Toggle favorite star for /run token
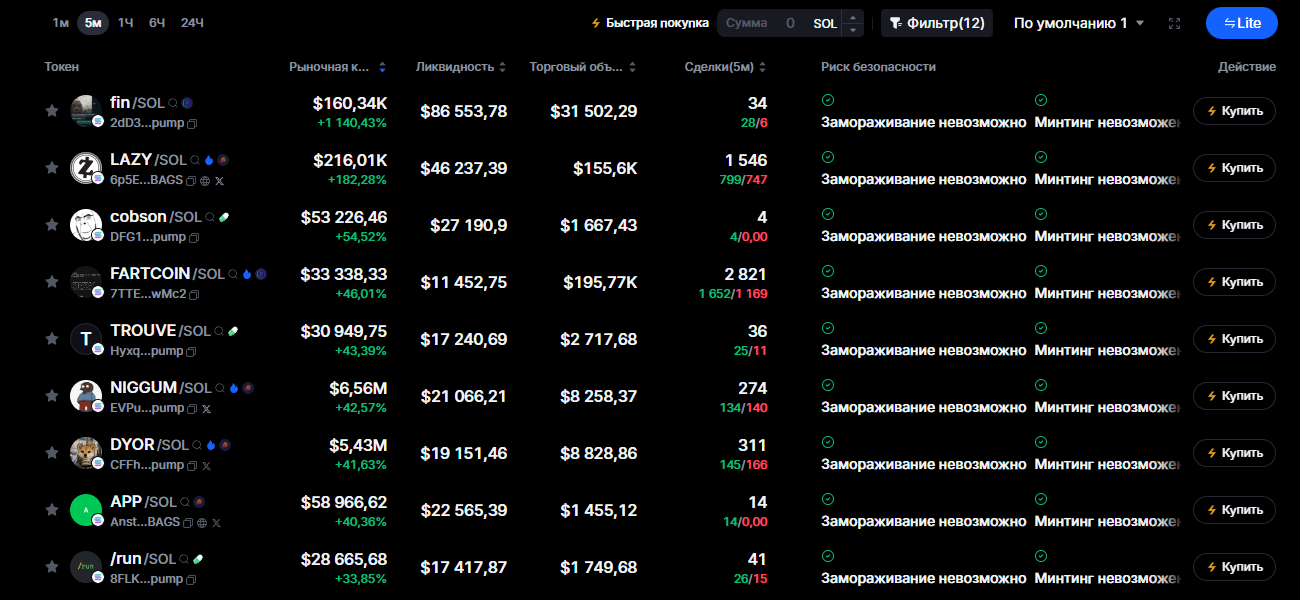 pos(51,567)
